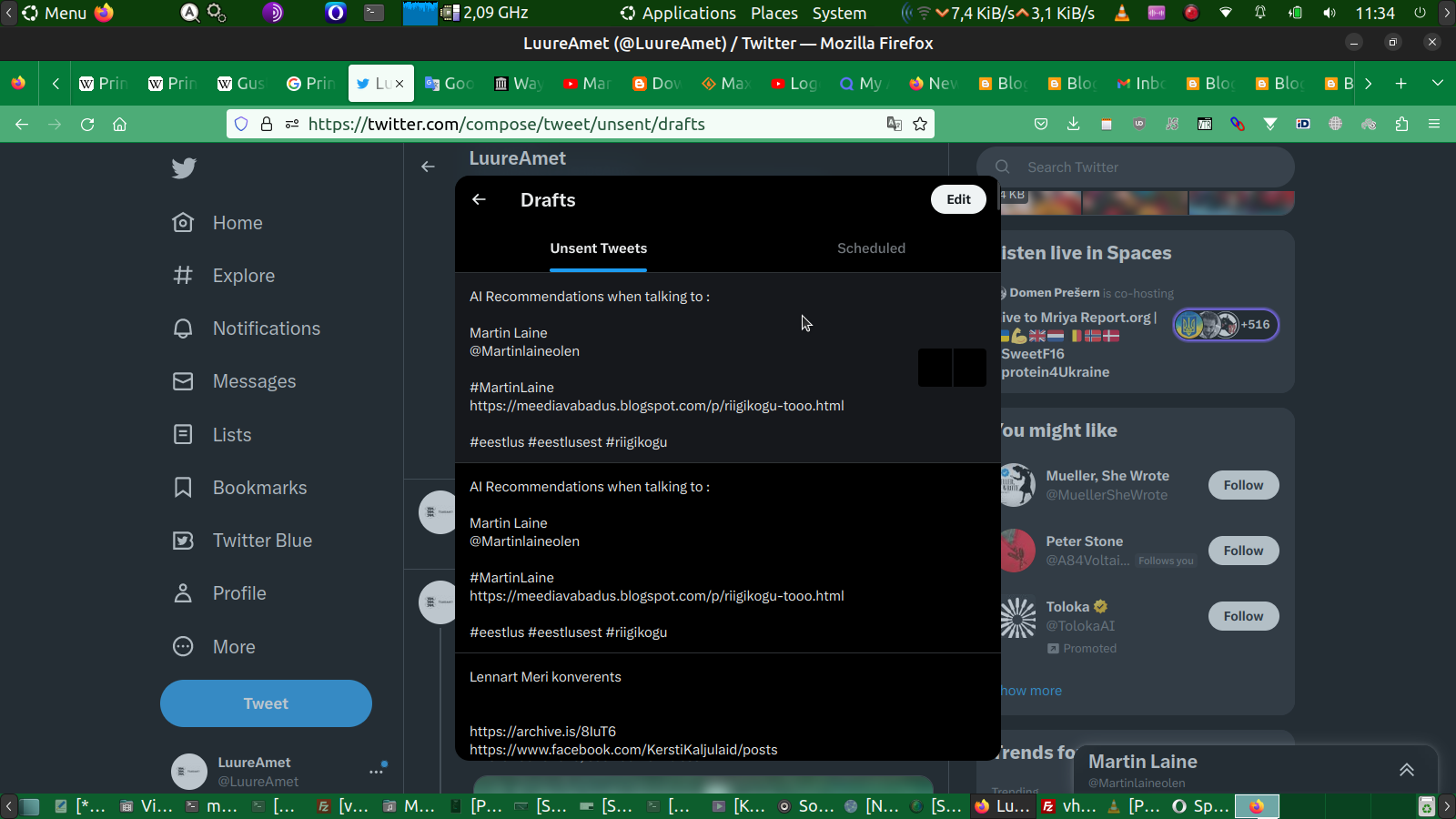The height and width of the screenshot is (819, 1456).
Task: Open Notifications bell in sidebar
Action: [247, 329]
